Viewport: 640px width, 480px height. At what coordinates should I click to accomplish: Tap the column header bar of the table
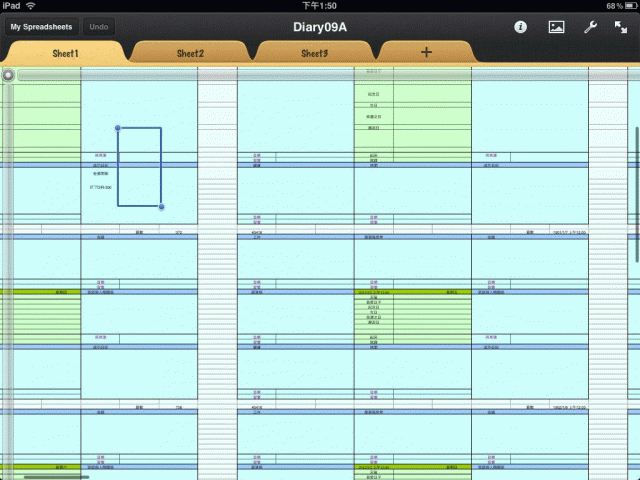click(328, 75)
